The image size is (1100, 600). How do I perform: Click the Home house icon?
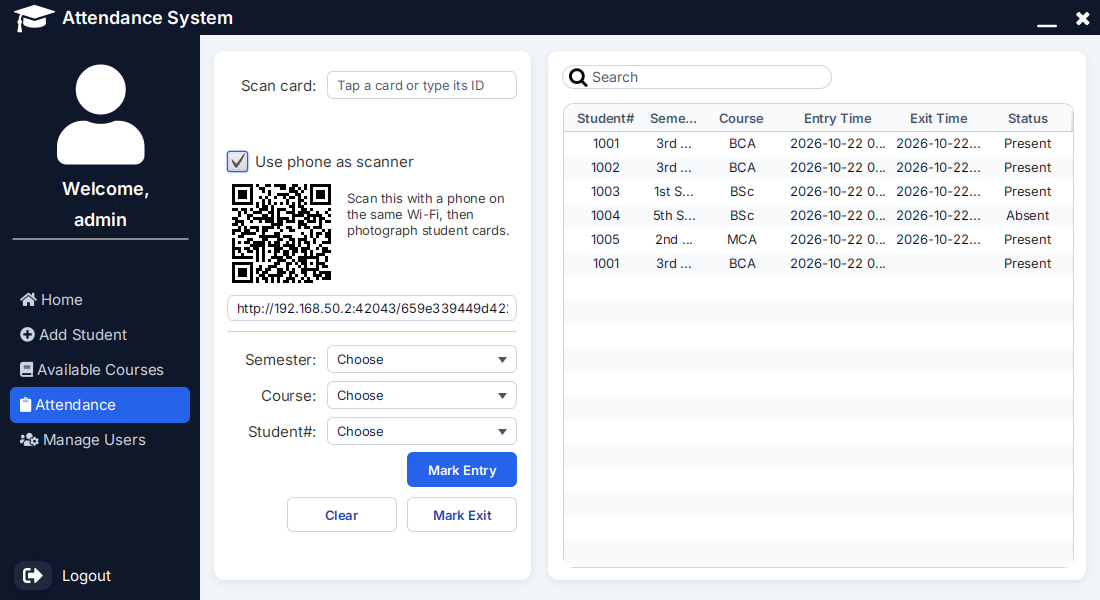coord(28,300)
